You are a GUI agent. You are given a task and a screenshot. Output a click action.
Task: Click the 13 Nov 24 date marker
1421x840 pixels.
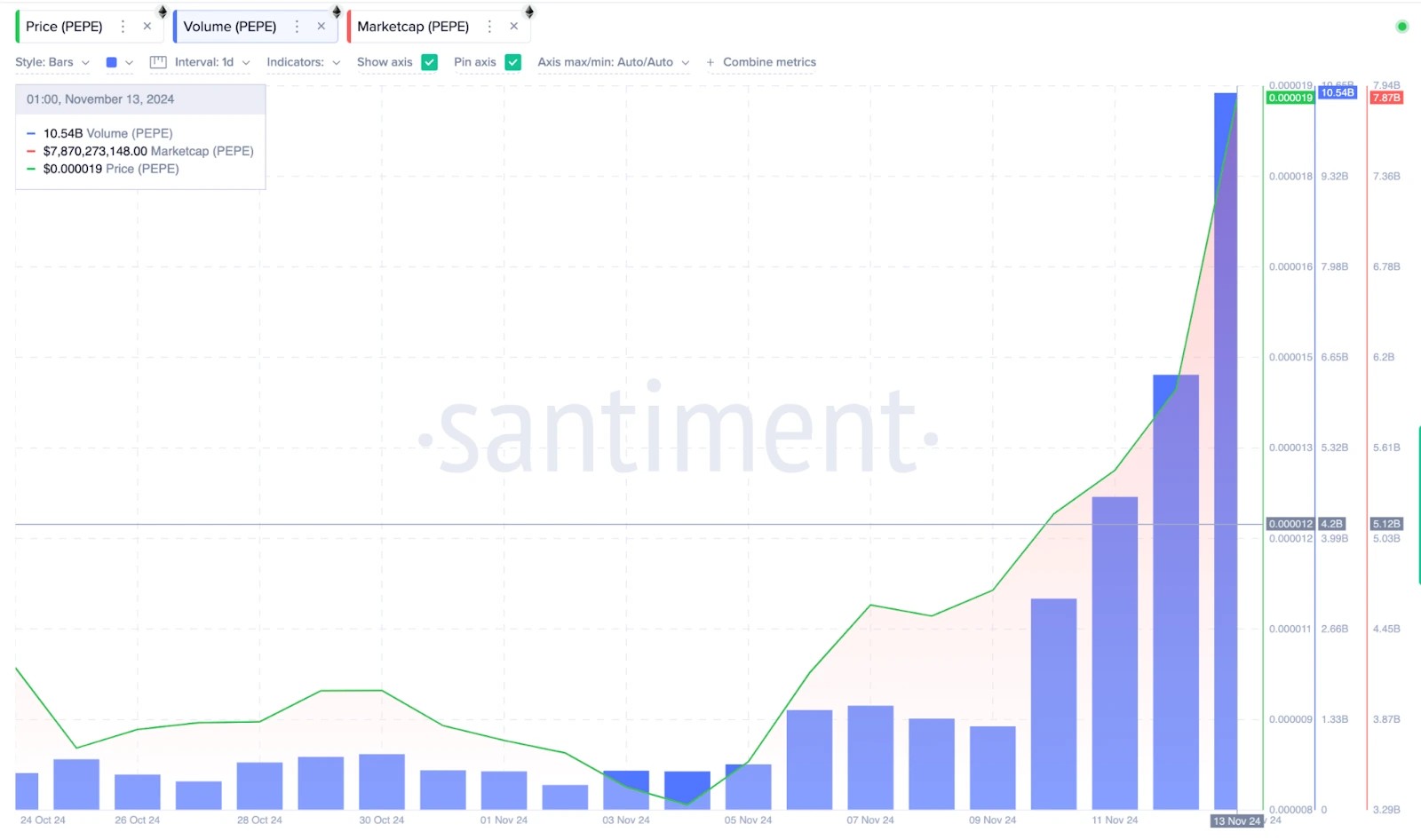(1237, 821)
